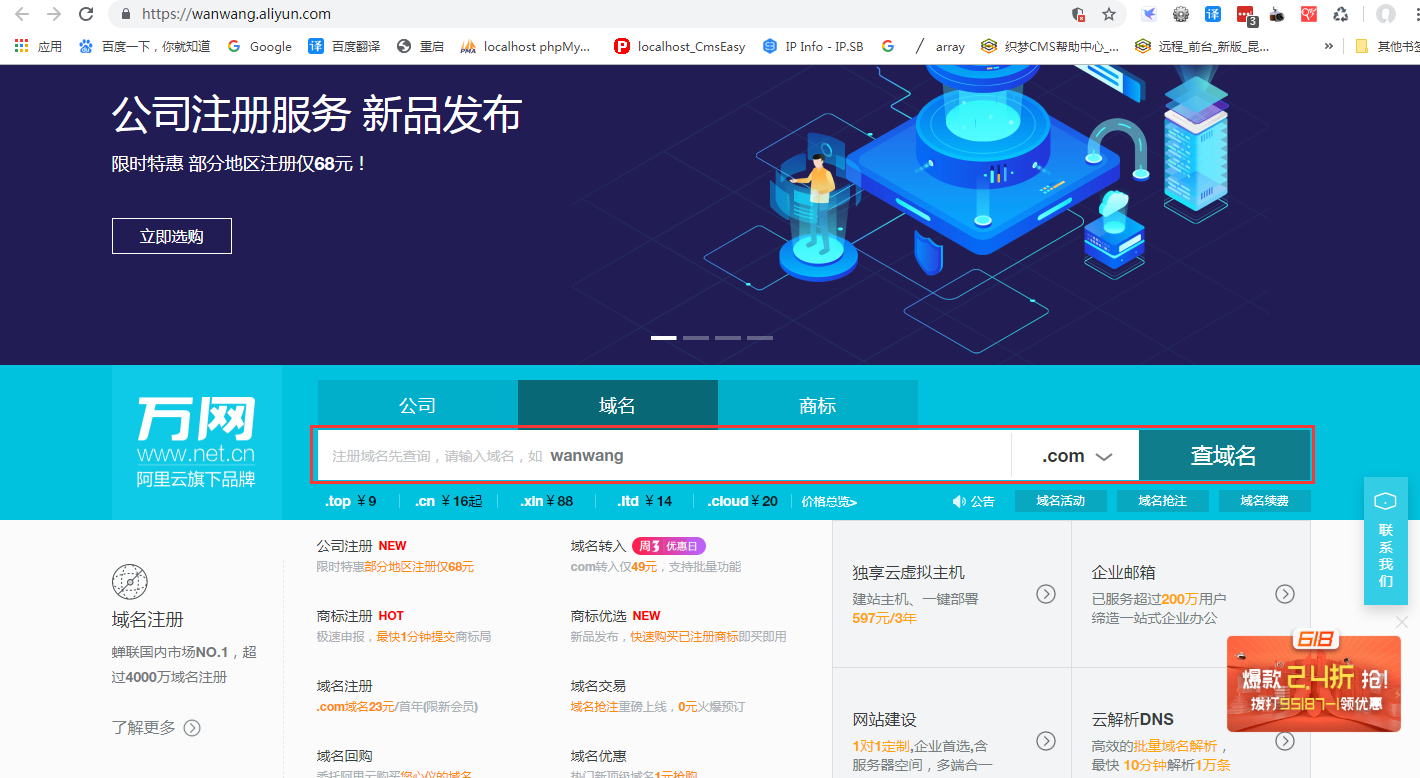Open the 域名续费 button
1420x778 pixels.
(1265, 501)
